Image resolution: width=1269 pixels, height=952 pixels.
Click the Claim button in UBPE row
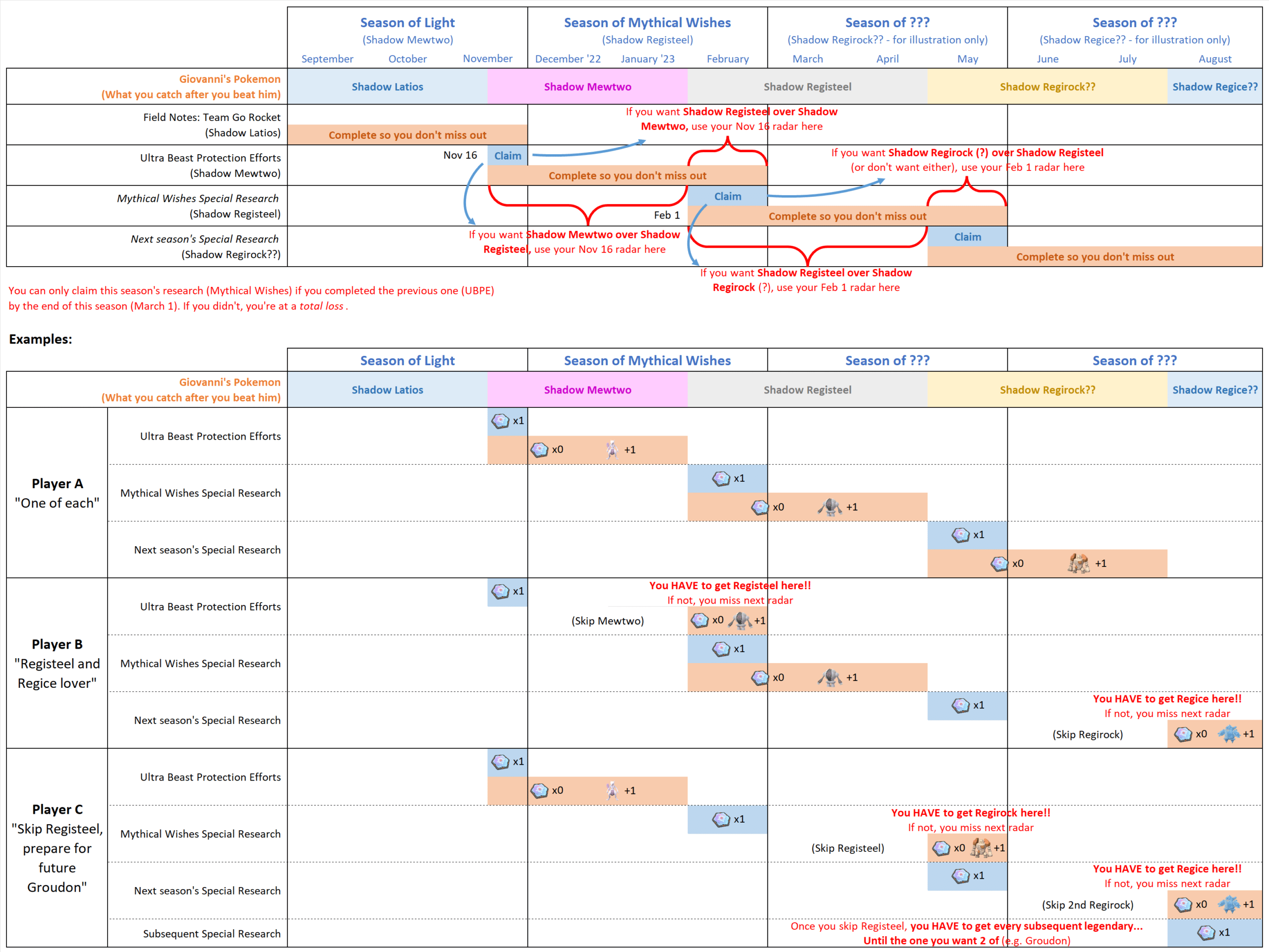coord(510,158)
